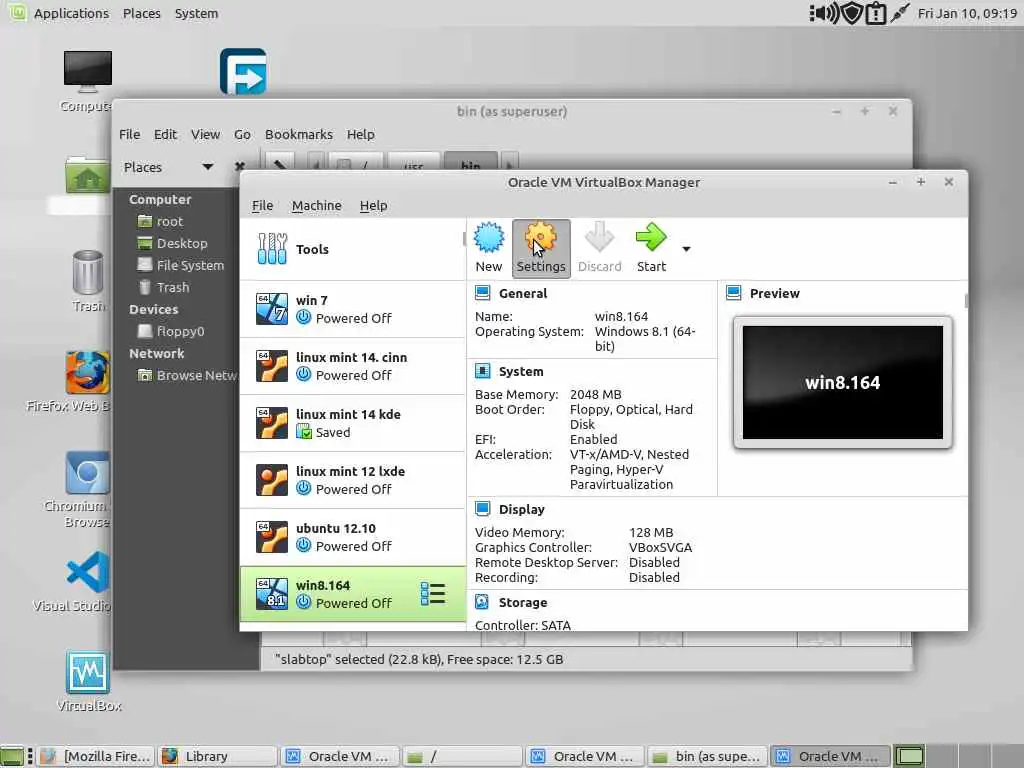Click the win8.164 preview thumbnail
Image resolution: width=1024 pixels, height=768 pixels.
click(x=842, y=383)
